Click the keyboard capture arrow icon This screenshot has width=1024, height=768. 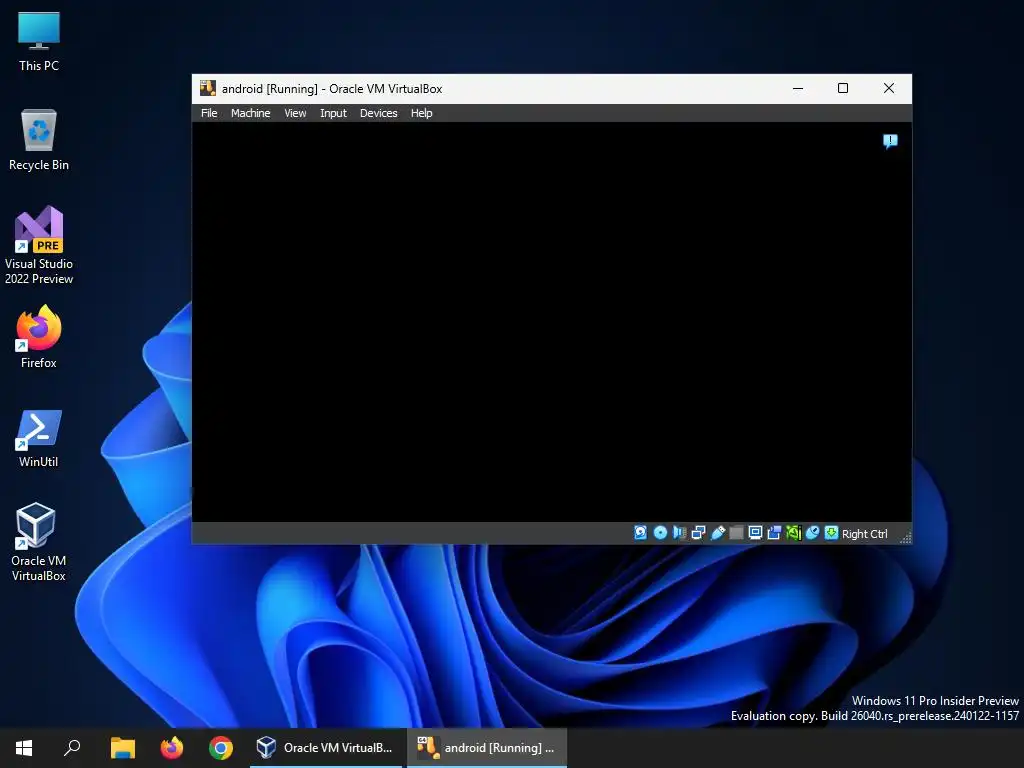(x=831, y=533)
